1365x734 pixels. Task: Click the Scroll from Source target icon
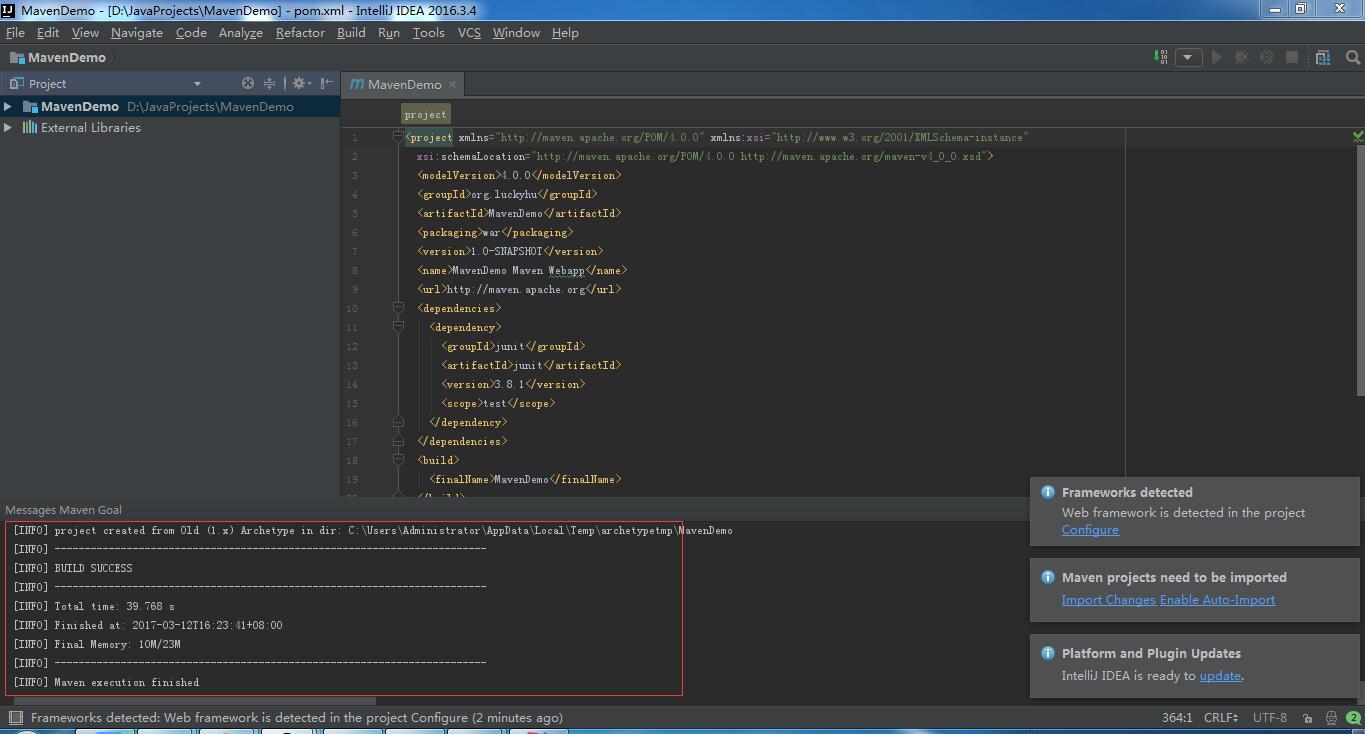coord(248,83)
